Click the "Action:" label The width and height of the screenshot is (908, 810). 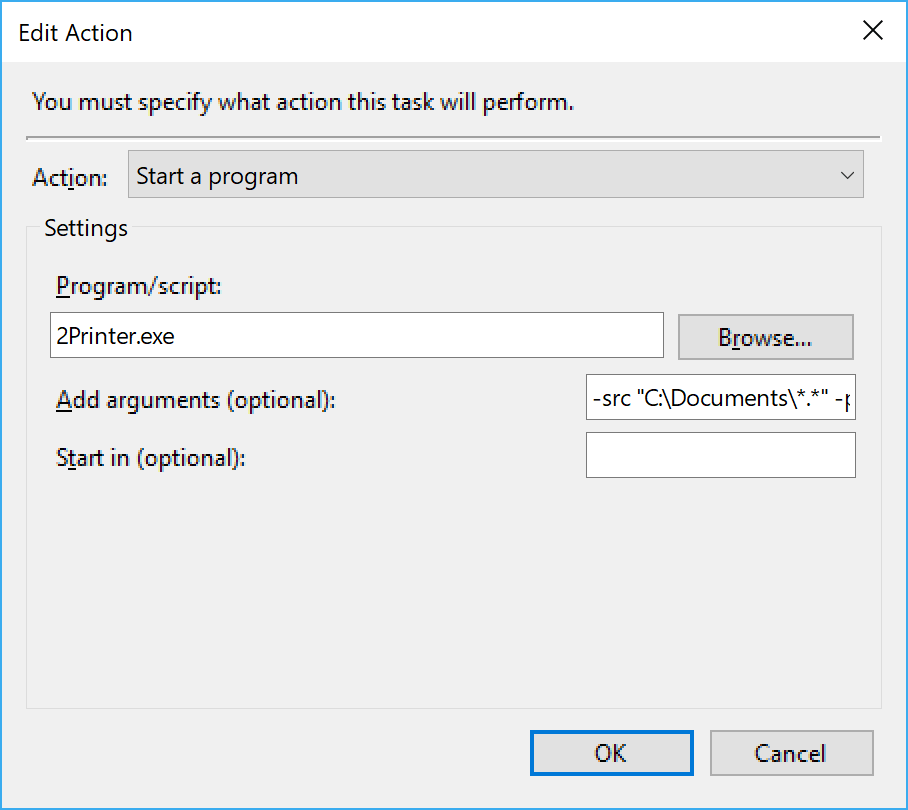pyautogui.click(x=69, y=178)
